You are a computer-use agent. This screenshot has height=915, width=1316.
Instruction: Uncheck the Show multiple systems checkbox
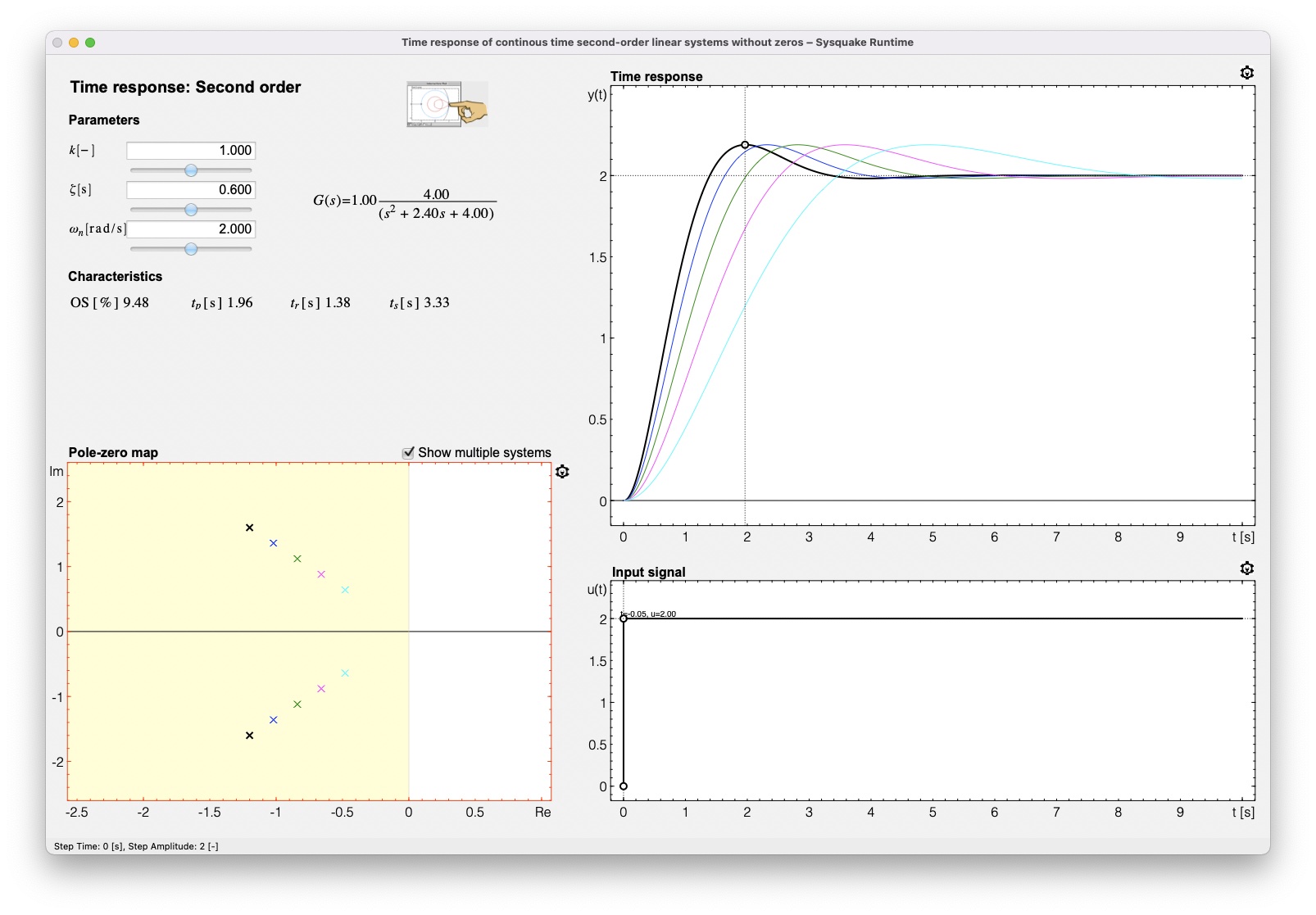408,453
